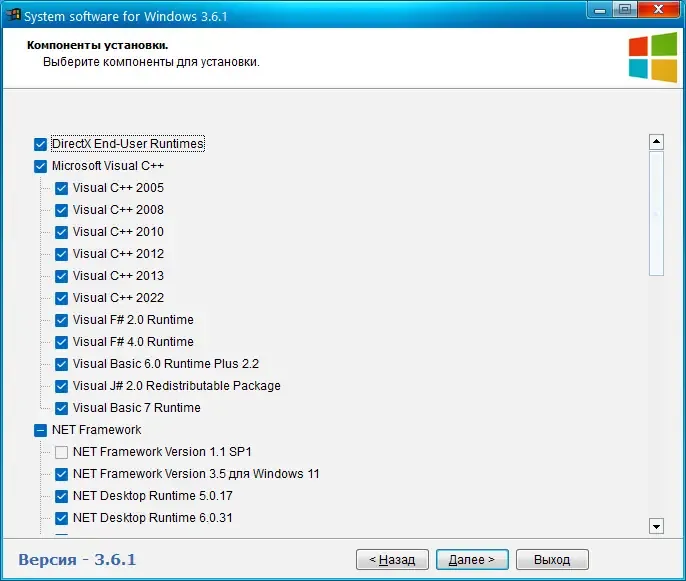The image size is (686, 581).
Task: Uncheck the Visual Basic 7 Runtime checkbox
Action: (x=61, y=408)
